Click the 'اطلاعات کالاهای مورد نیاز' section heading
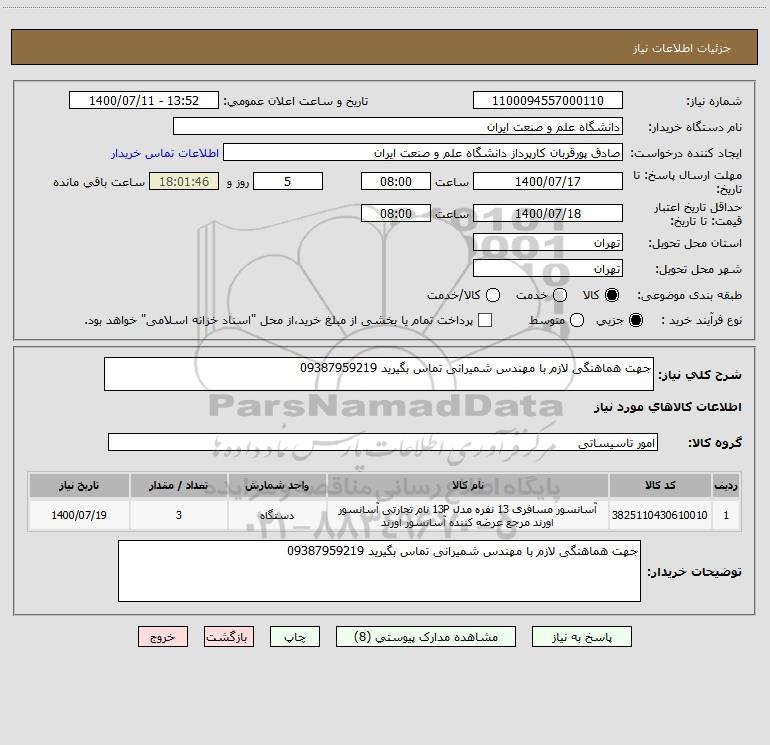This screenshot has height=745, width=770. click(667, 407)
